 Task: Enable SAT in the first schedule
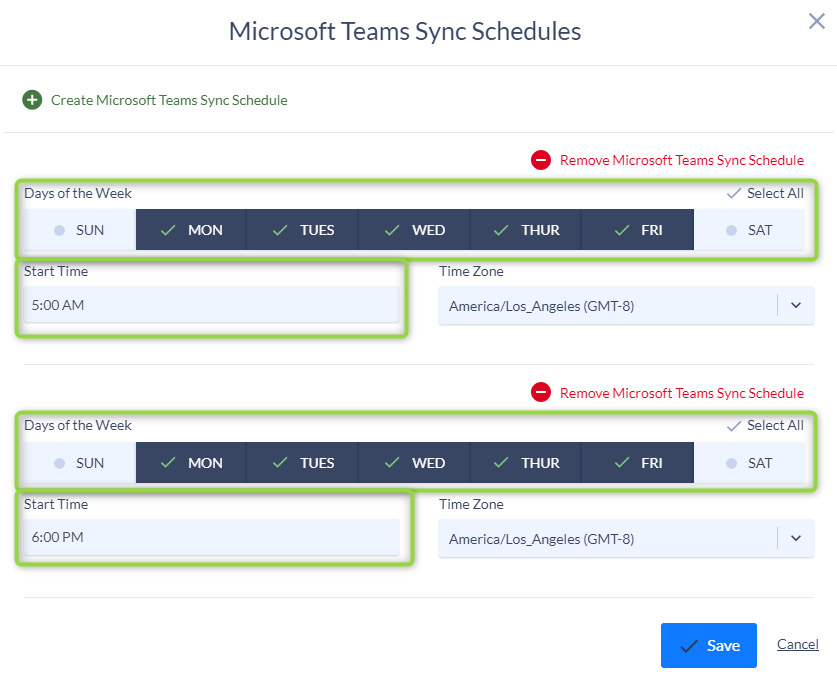pyautogui.click(x=749, y=230)
